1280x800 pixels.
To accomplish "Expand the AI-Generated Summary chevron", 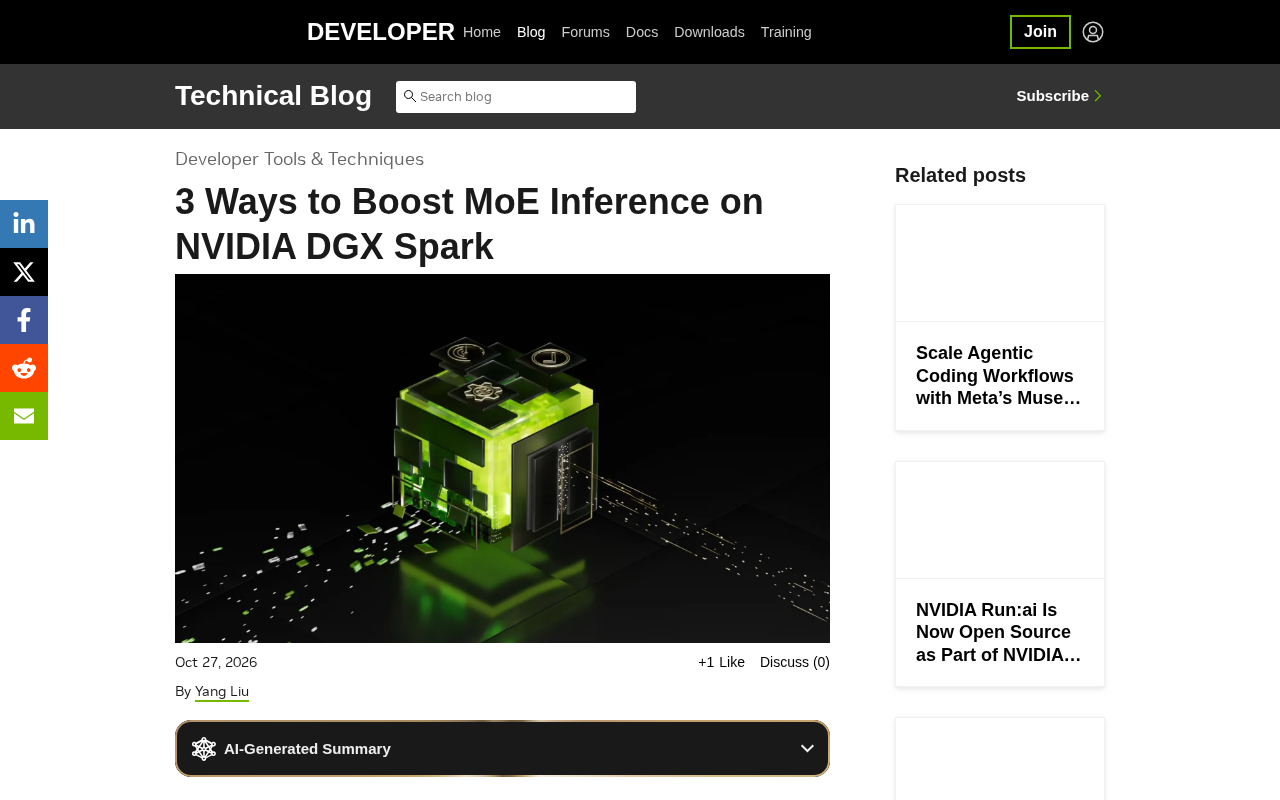I will click(807, 749).
